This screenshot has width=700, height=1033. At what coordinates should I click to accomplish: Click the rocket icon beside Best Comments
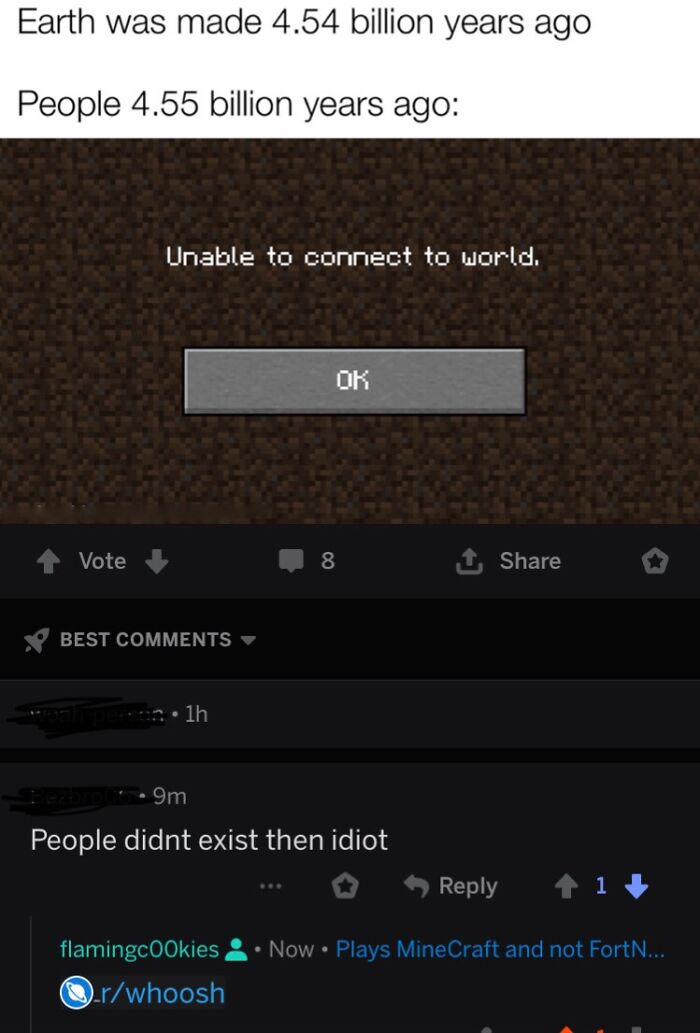pyautogui.click(x=37, y=640)
